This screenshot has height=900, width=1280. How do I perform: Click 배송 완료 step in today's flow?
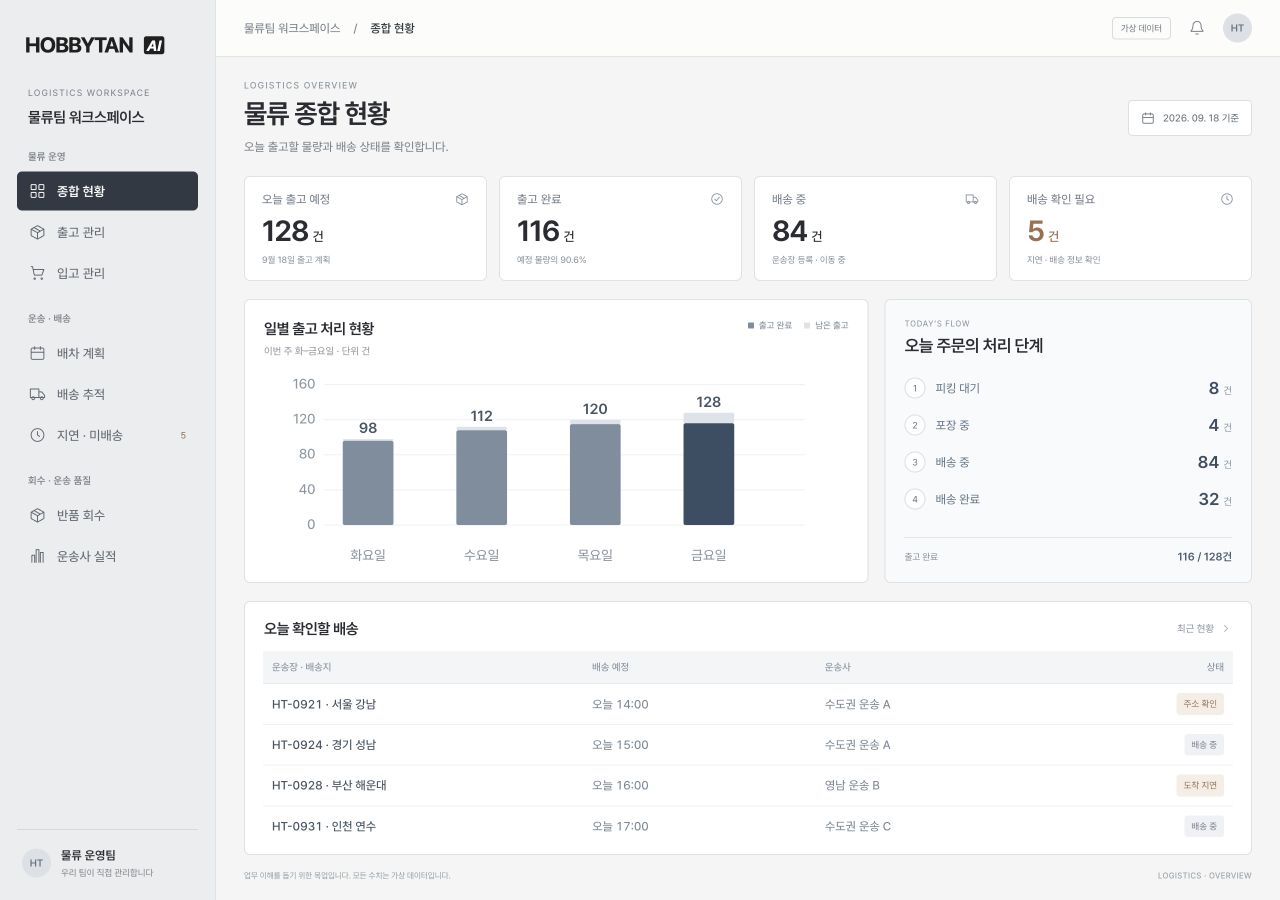pyautogui.click(x=1068, y=499)
